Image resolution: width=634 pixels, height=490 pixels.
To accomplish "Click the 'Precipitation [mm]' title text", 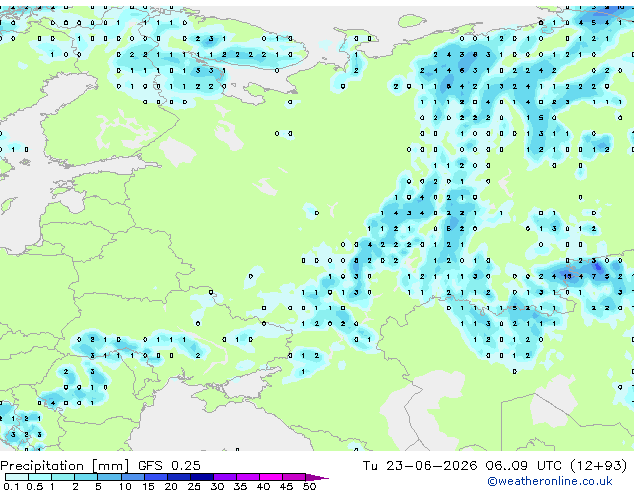I will point(65,466).
